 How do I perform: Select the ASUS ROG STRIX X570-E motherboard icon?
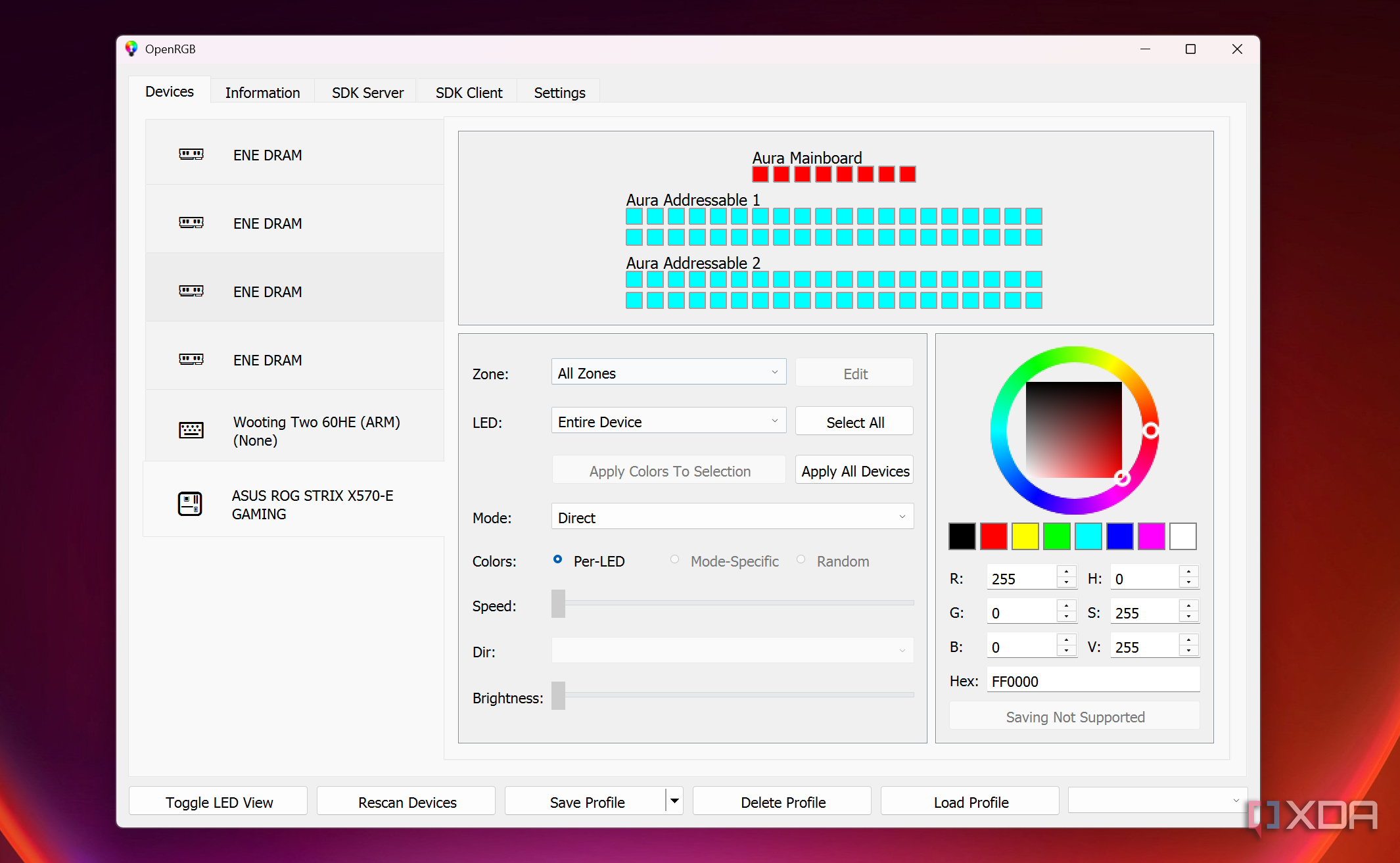tap(190, 504)
